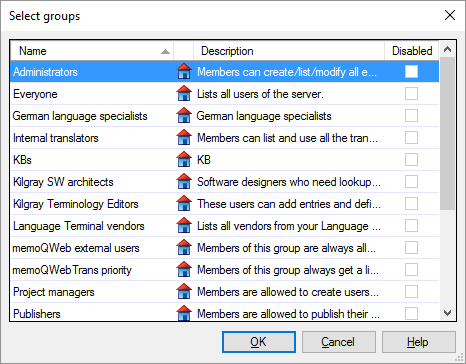Viewport: 466px width, 364px height.
Task: Select the KBs group
Action: point(22,160)
